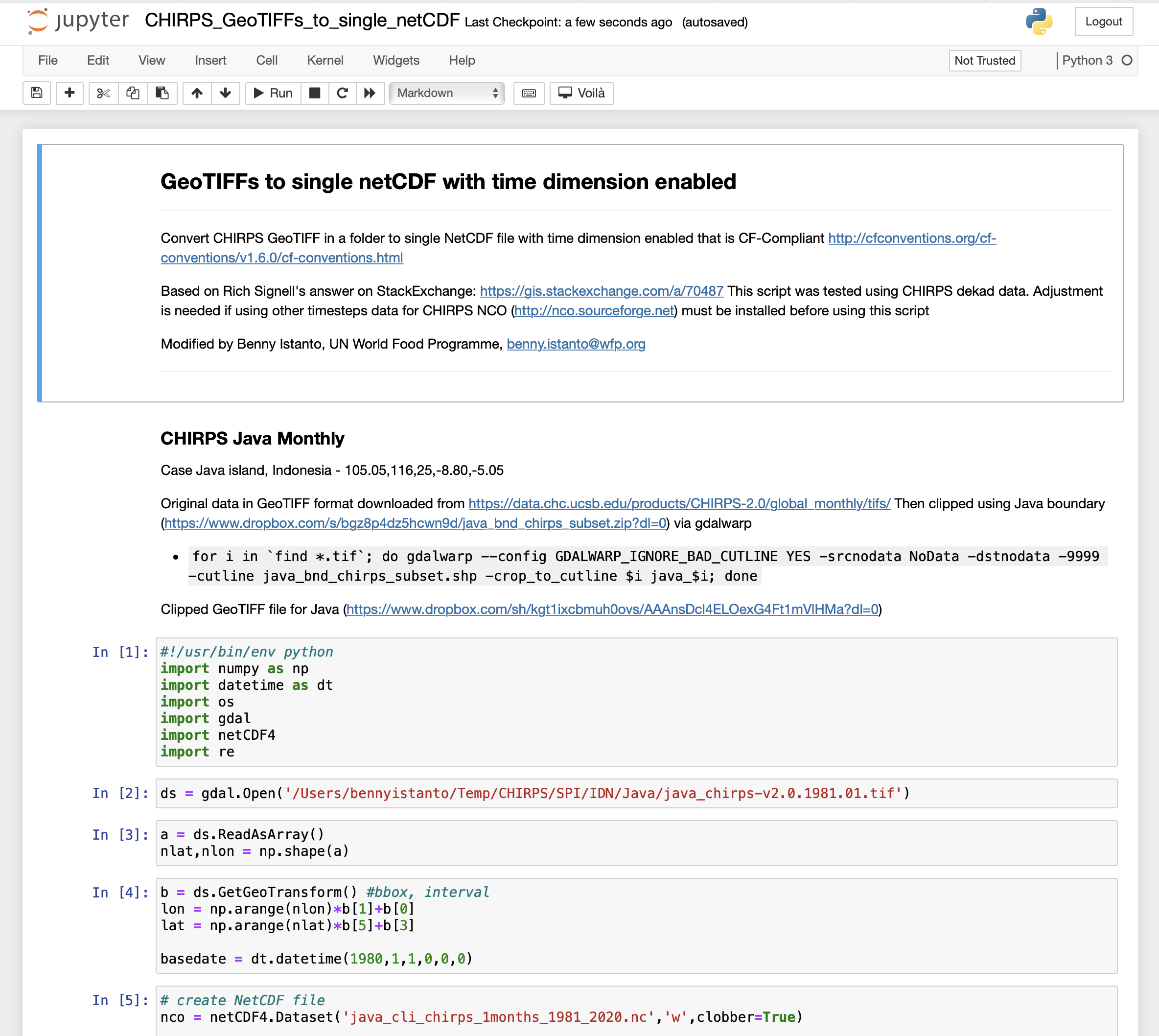Image resolution: width=1159 pixels, height=1036 pixels.
Task: Click the Run cell button
Action: [272, 93]
